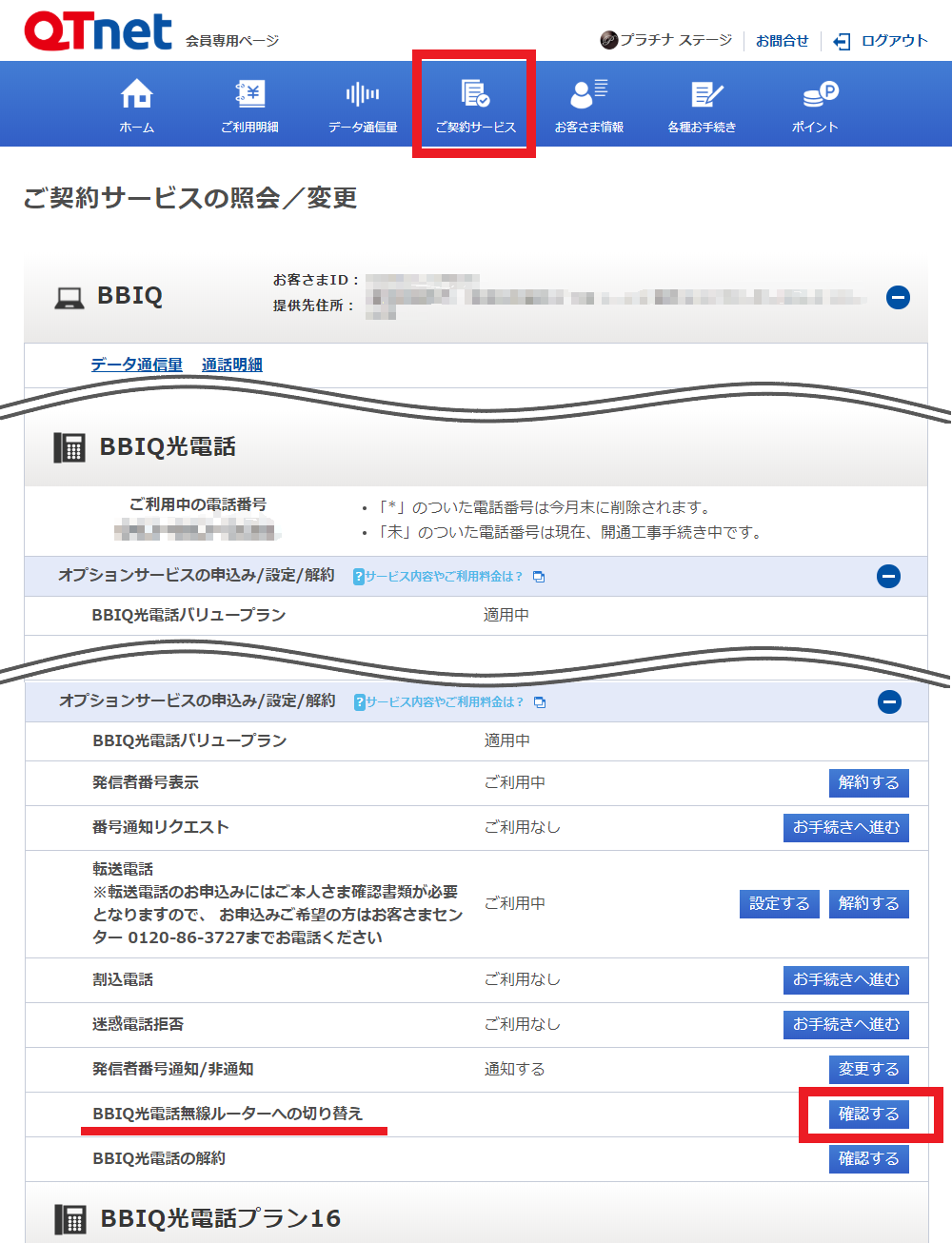This screenshot has height=1243, width=952.
Task: Open お客さま情報 customer info icon
Action: [589, 93]
